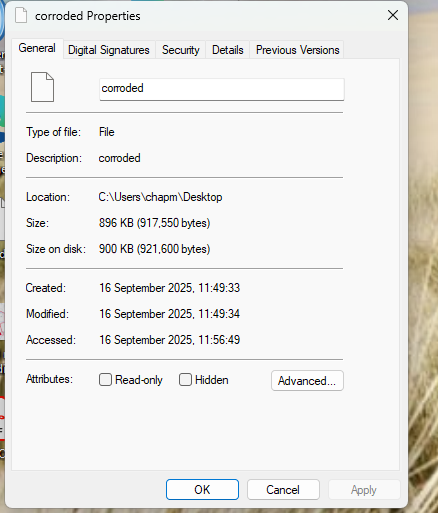The width and height of the screenshot is (438, 513).
Task: Switch to the General tab
Action: click(37, 48)
